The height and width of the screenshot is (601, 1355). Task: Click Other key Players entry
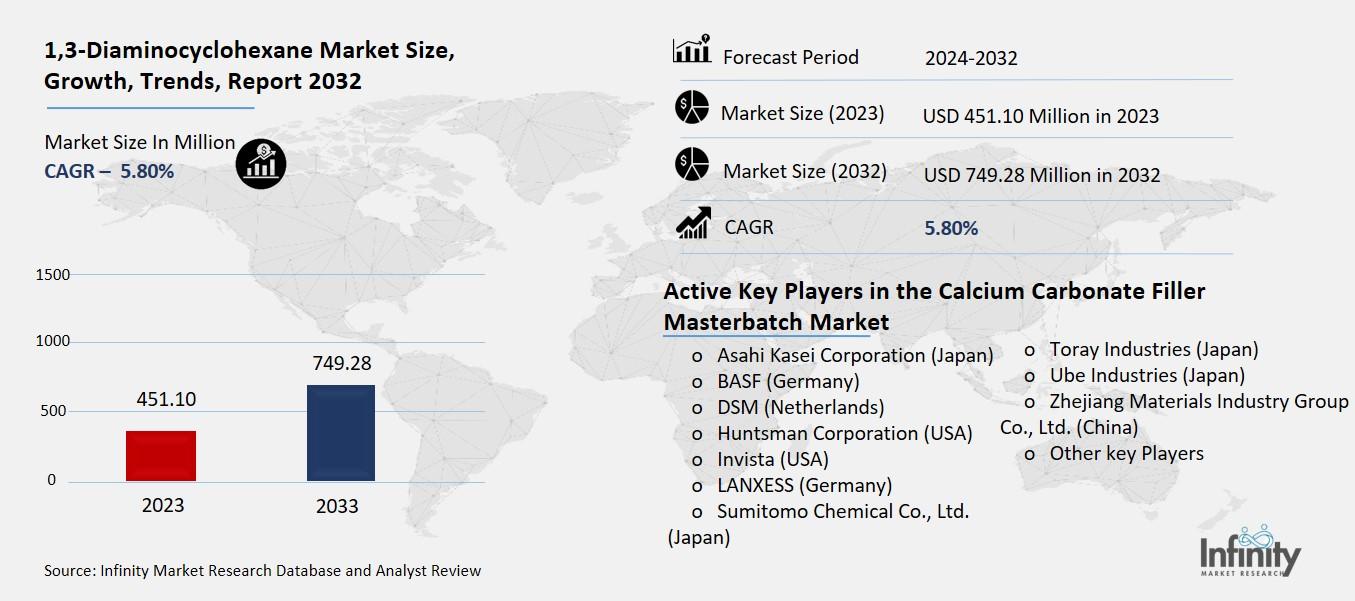(1126, 453)
